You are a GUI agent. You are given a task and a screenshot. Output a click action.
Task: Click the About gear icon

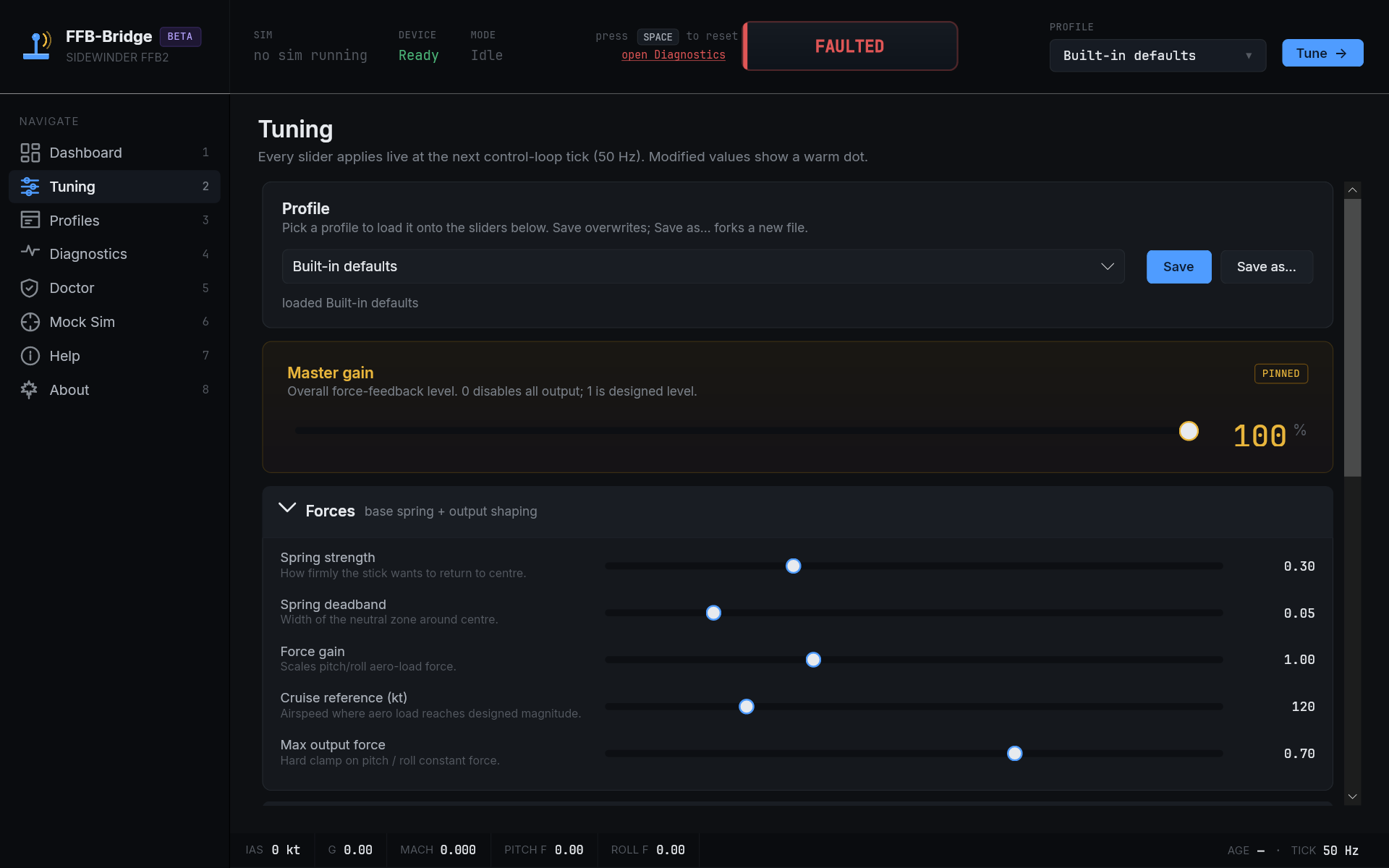point(30,390)
